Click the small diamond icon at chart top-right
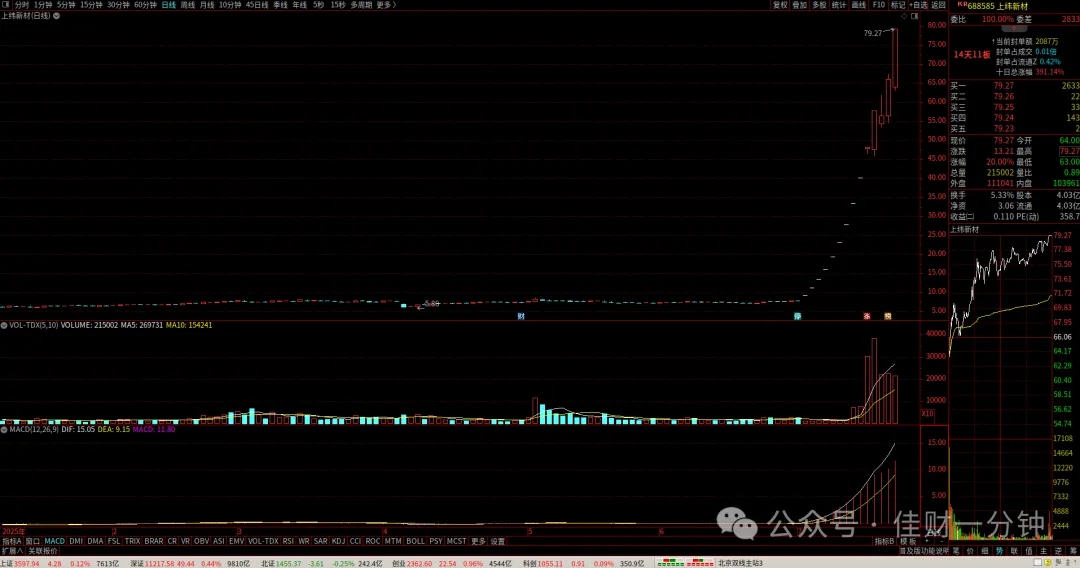The image size is (1080, 568). pyautogui.click(x=904, y=16)
